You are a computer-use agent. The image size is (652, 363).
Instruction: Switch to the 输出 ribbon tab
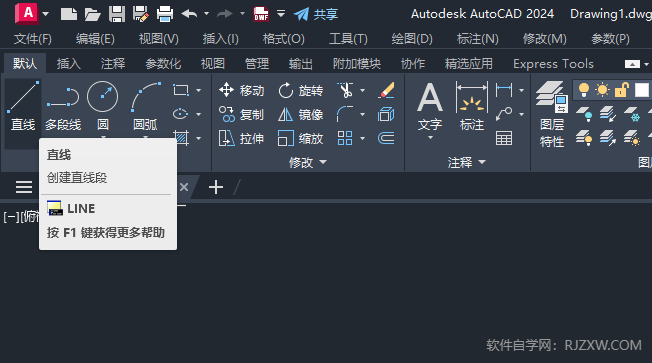[301, 64]
